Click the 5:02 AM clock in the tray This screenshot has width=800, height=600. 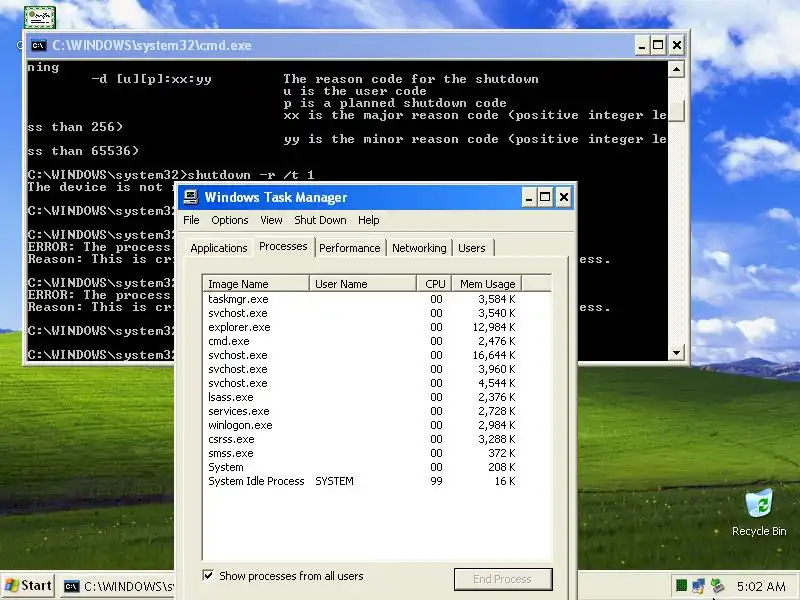coord(761,586)
